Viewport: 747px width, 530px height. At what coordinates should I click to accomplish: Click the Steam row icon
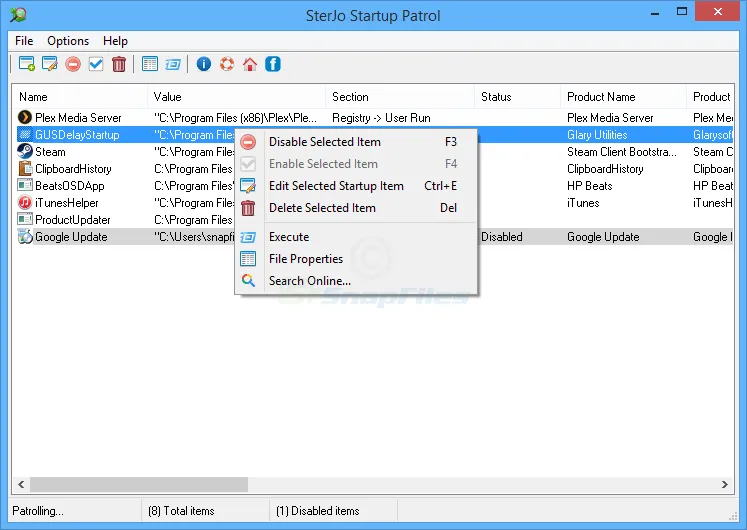click(x=25, y=151)
